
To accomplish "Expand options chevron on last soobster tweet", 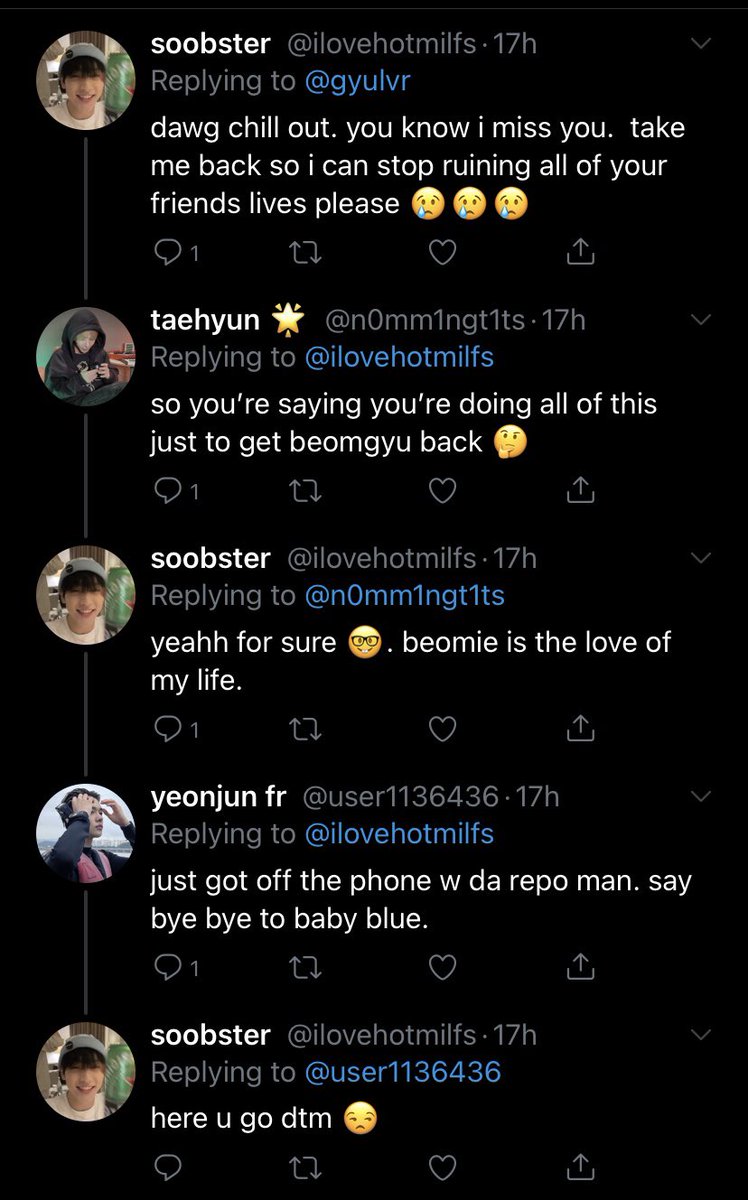I will [x=701, y=1034].
